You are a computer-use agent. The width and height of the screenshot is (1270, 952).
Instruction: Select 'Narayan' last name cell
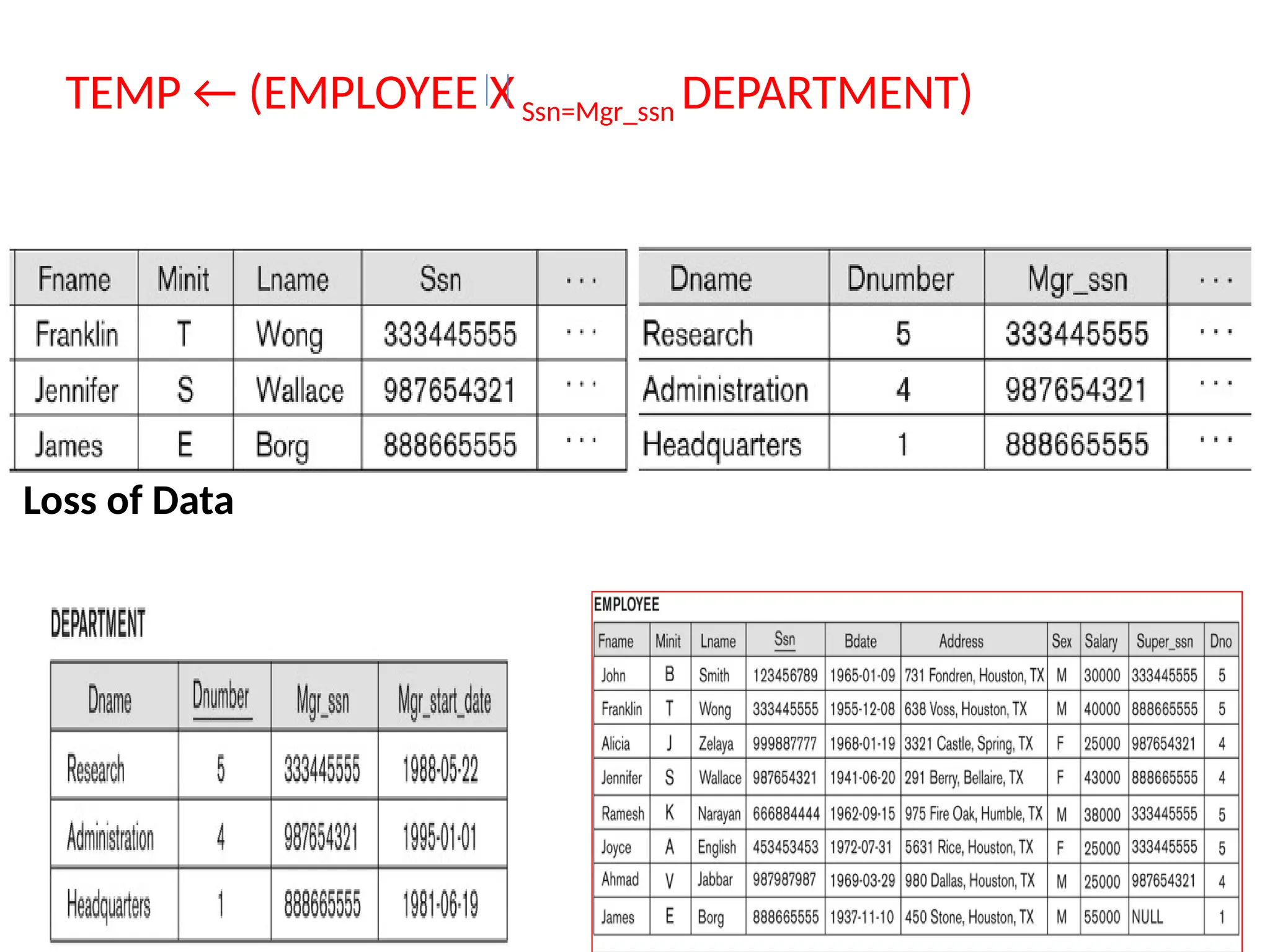pos(719,814)
